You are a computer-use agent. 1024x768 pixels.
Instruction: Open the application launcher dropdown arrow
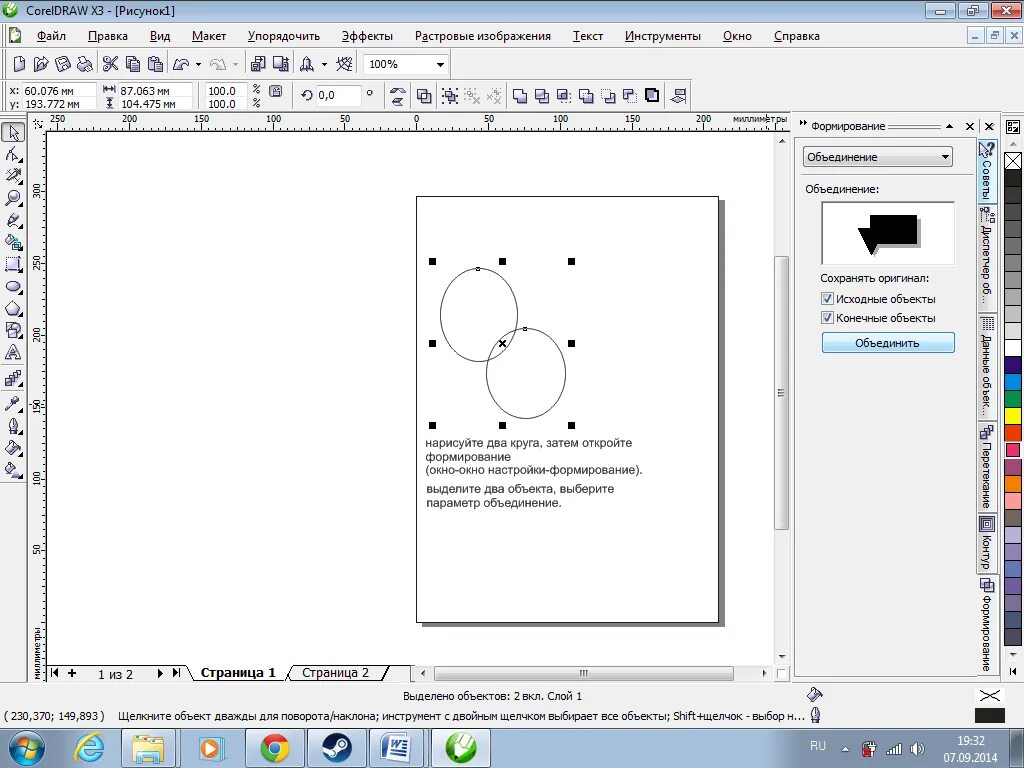click(x=324, y=64)
